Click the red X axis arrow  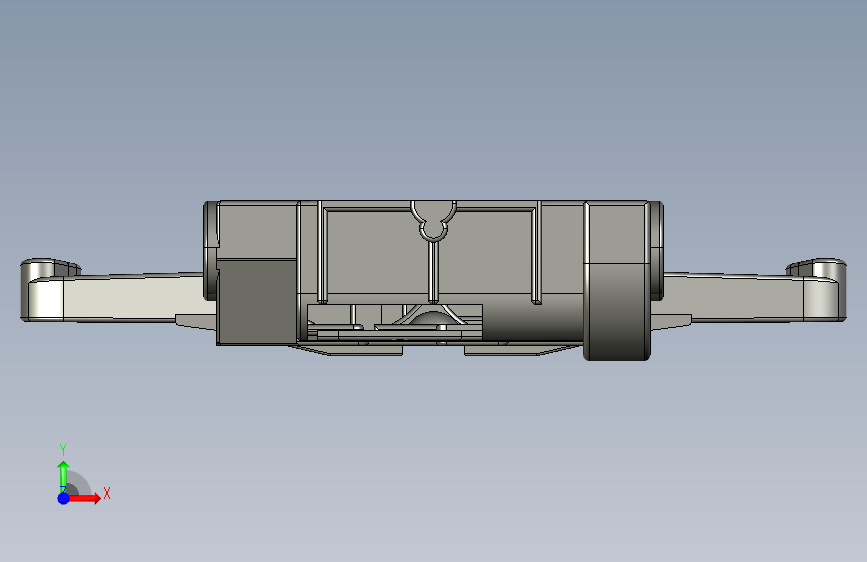click(84, 498)
